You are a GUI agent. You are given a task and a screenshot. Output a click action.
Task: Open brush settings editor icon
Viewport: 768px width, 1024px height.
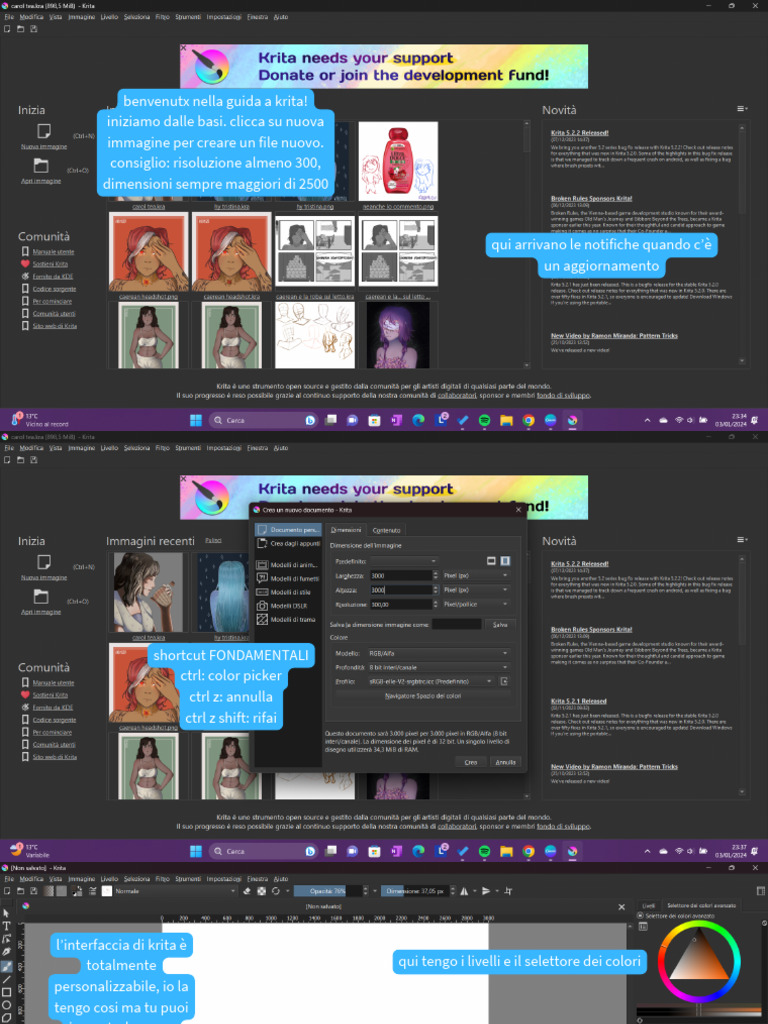coord(92,891)
